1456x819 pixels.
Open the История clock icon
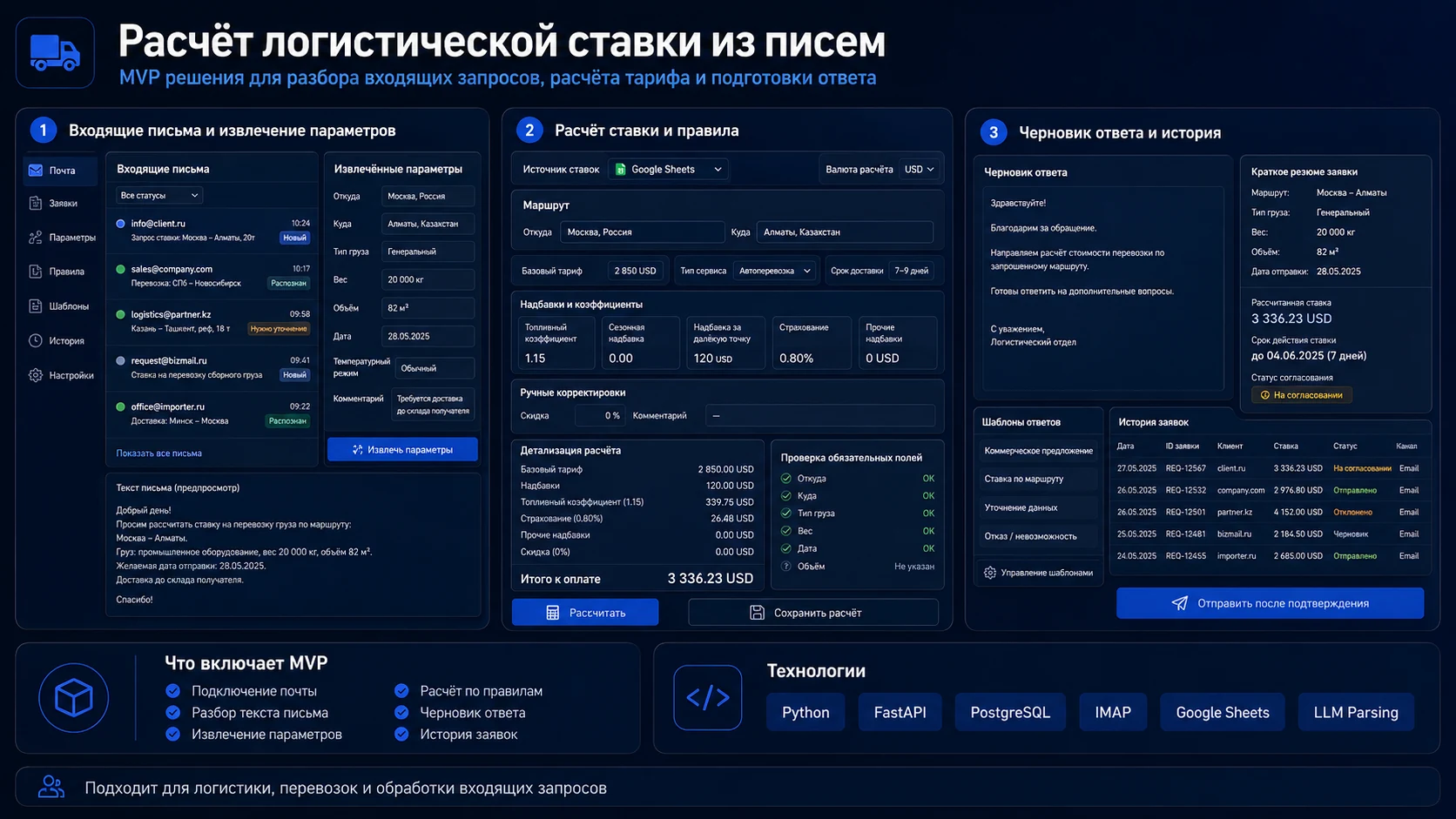tap(36, 341)
